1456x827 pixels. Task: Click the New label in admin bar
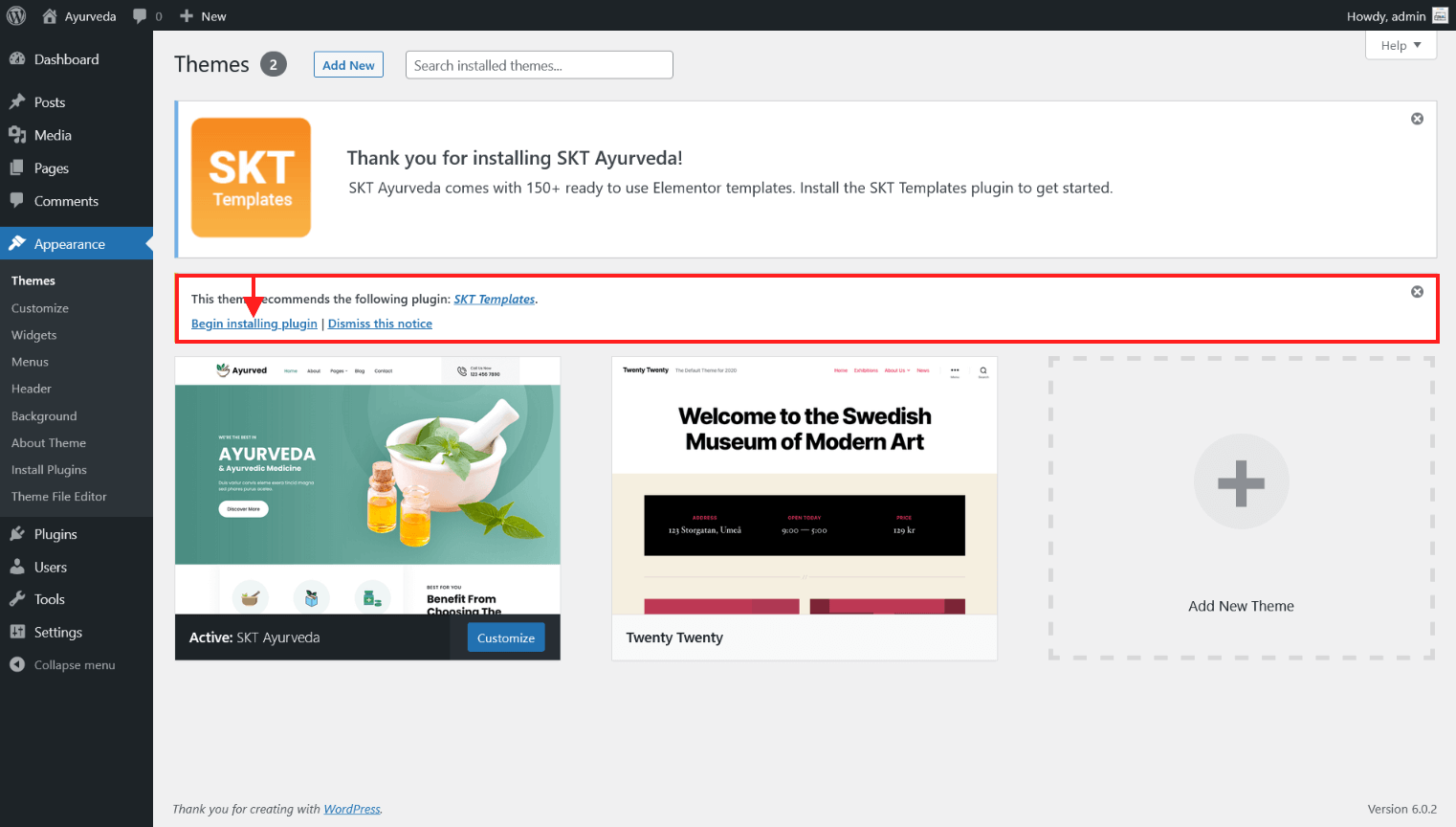coord(214,16)
